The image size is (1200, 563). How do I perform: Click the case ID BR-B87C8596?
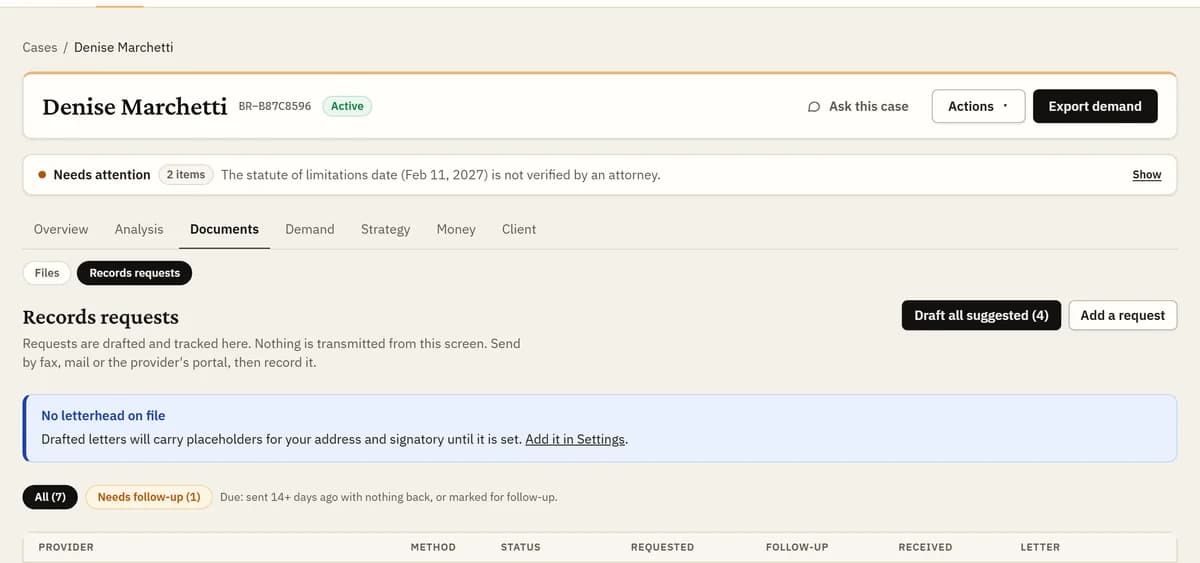tap(275, 105)
